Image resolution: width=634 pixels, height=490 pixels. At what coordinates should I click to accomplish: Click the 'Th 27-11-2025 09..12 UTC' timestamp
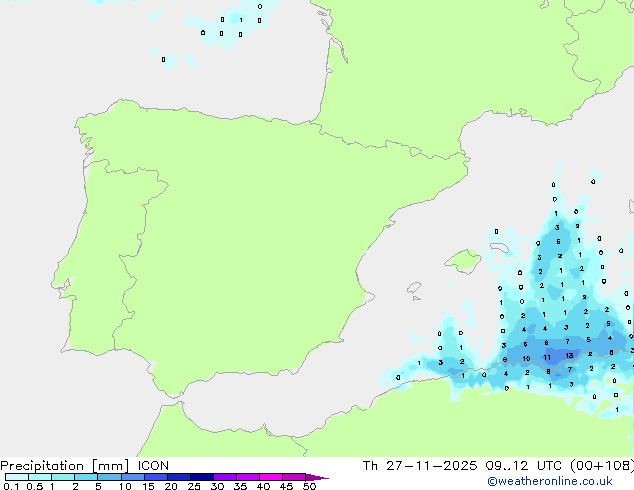coord(462,466)
